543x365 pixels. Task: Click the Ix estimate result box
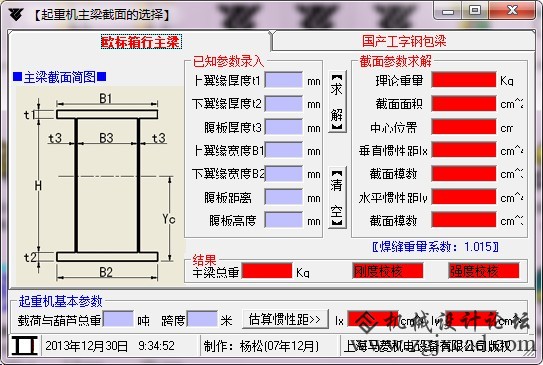click(373, 319)
